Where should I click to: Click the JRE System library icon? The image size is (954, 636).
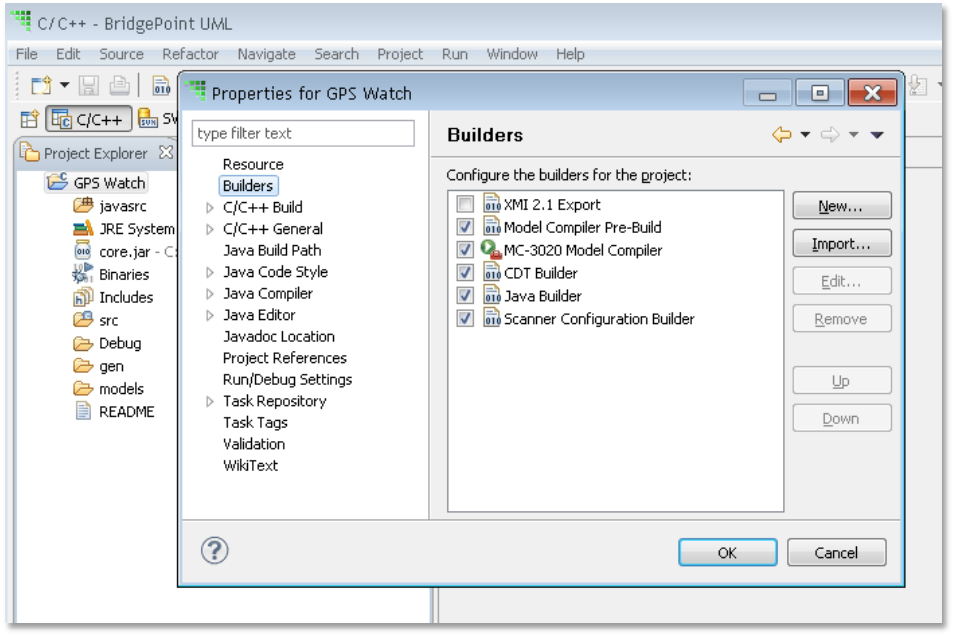coord(83,229)
